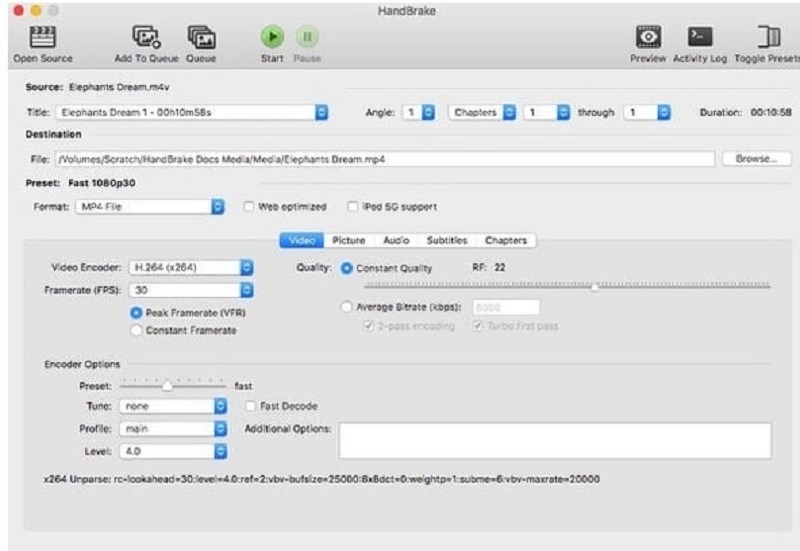The width and height of the screenshot is (800, 551).
Task: Click the Additional Options text field
Action: pyautogui.click(x=554, y=440)
